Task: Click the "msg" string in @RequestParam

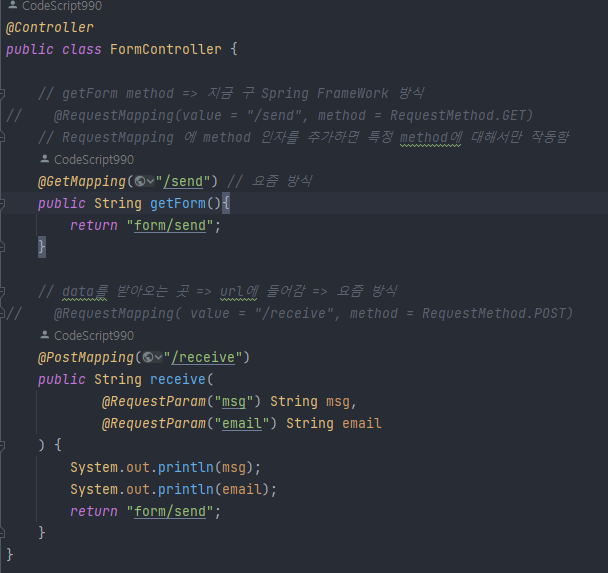Action: point(234,402)
